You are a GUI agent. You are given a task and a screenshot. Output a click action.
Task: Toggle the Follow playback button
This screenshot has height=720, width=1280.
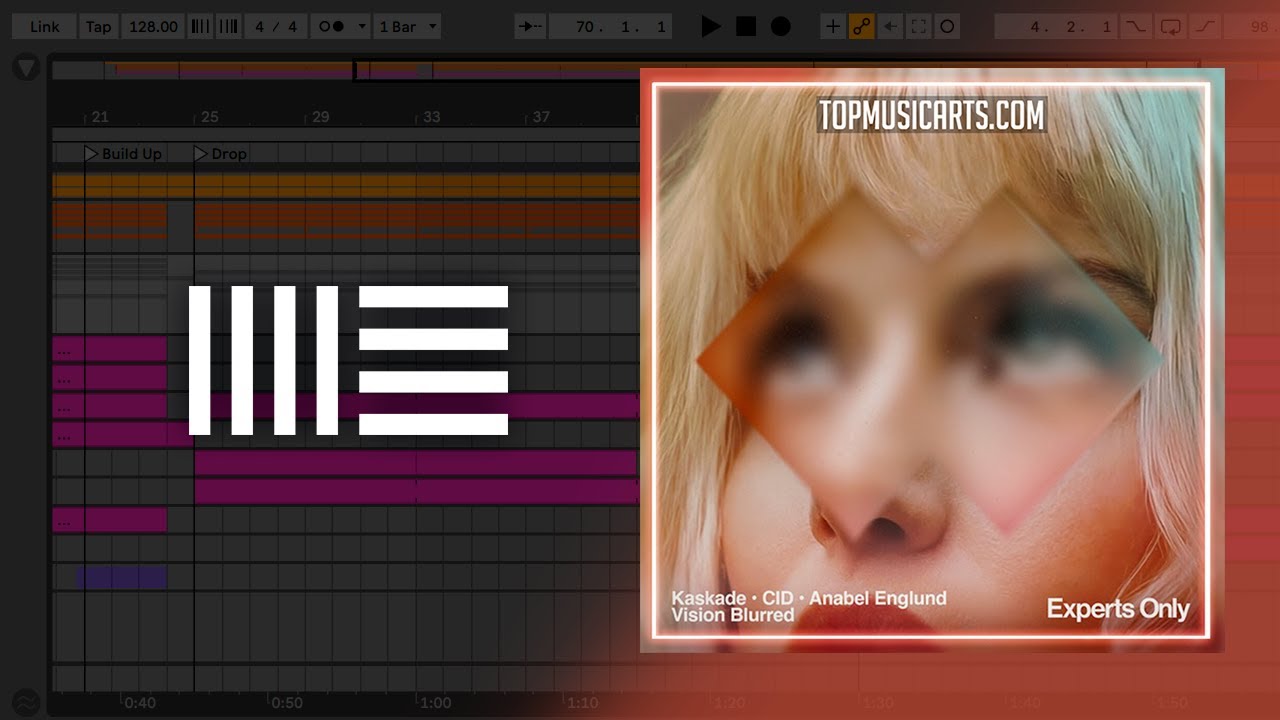tap(530, 27)
